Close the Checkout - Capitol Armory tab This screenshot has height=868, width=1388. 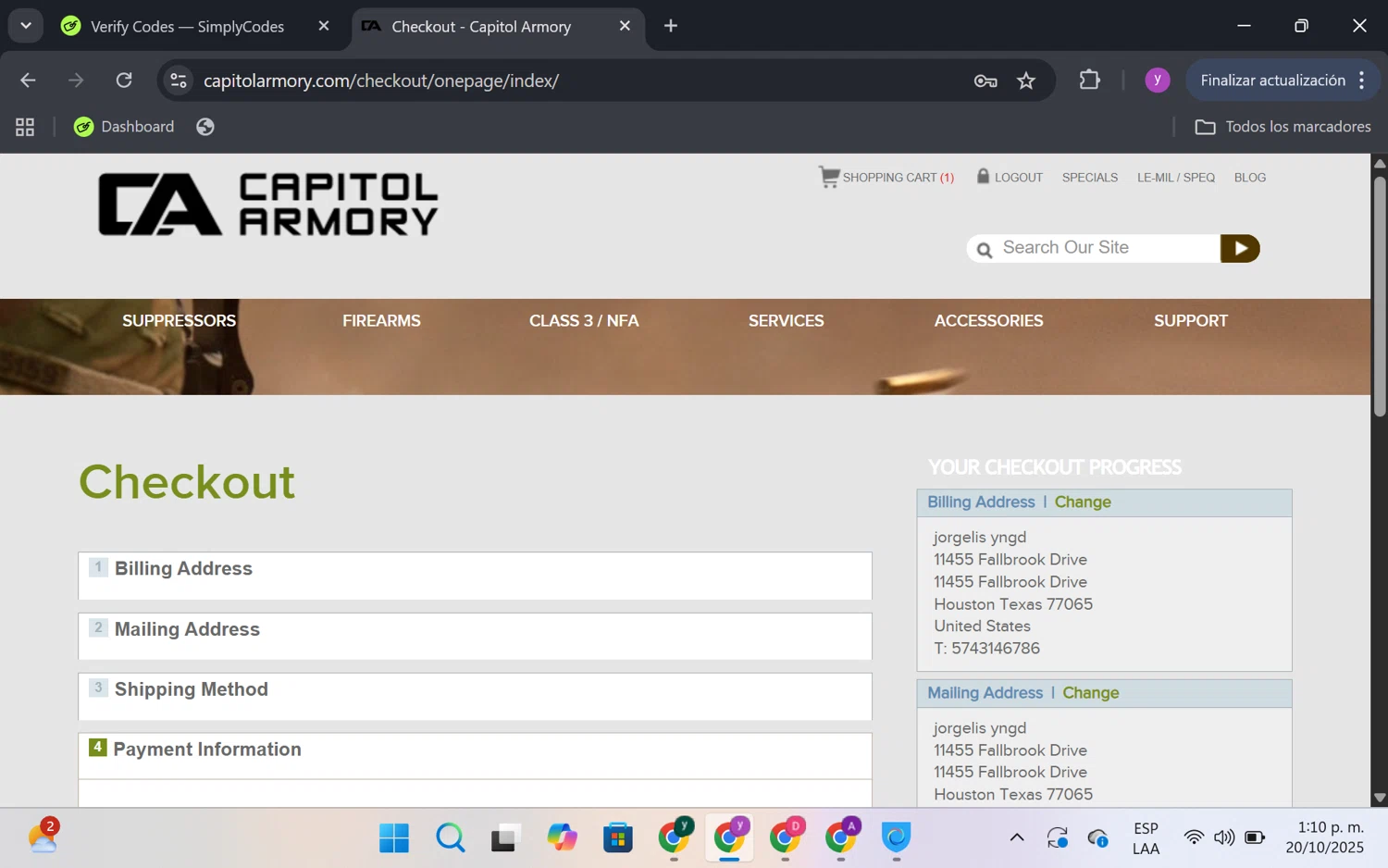(625, 26)
